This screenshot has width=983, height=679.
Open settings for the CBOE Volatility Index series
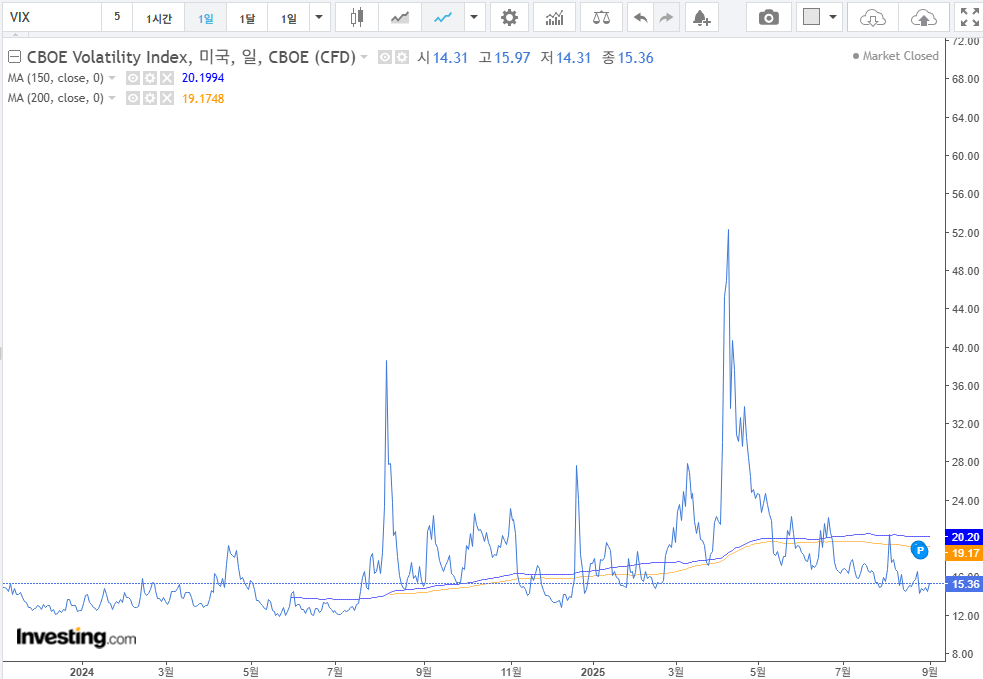[x=402, y=58]
